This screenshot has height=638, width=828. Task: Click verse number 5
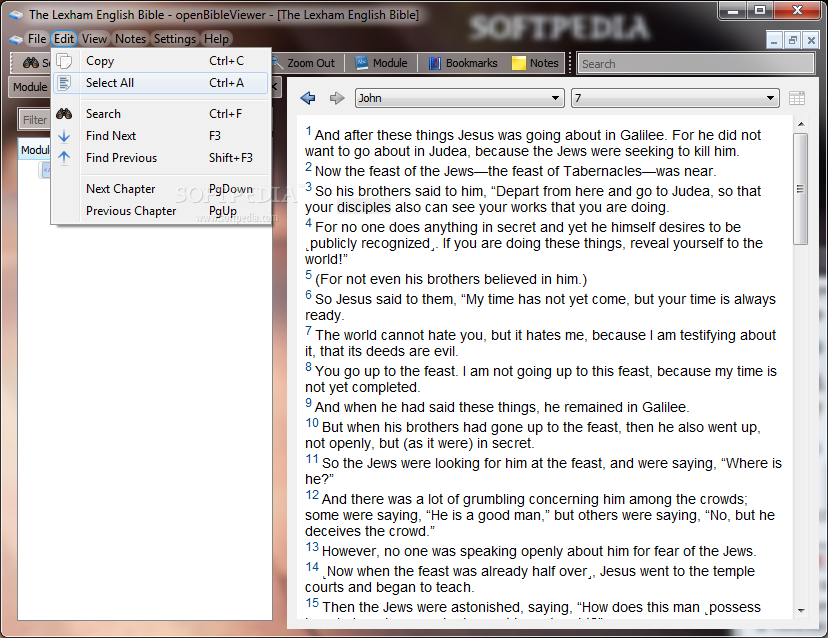click(308, 275)
